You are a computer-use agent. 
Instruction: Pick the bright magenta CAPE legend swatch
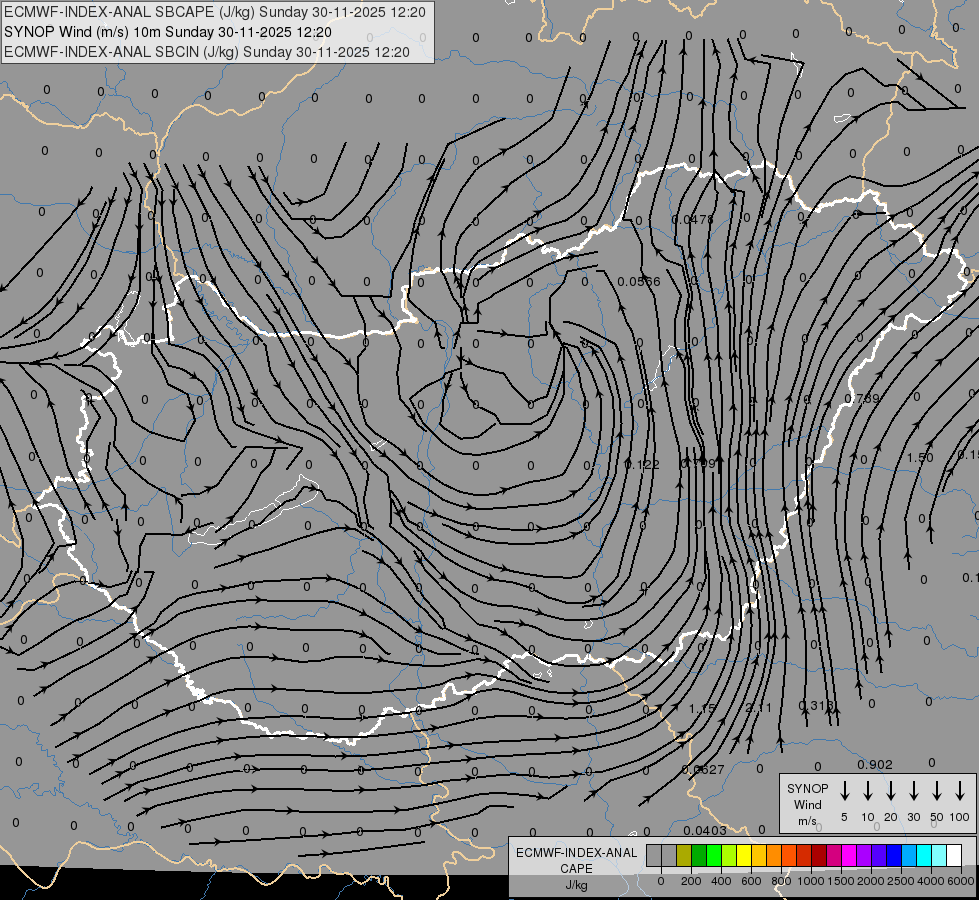click(849, 855)
